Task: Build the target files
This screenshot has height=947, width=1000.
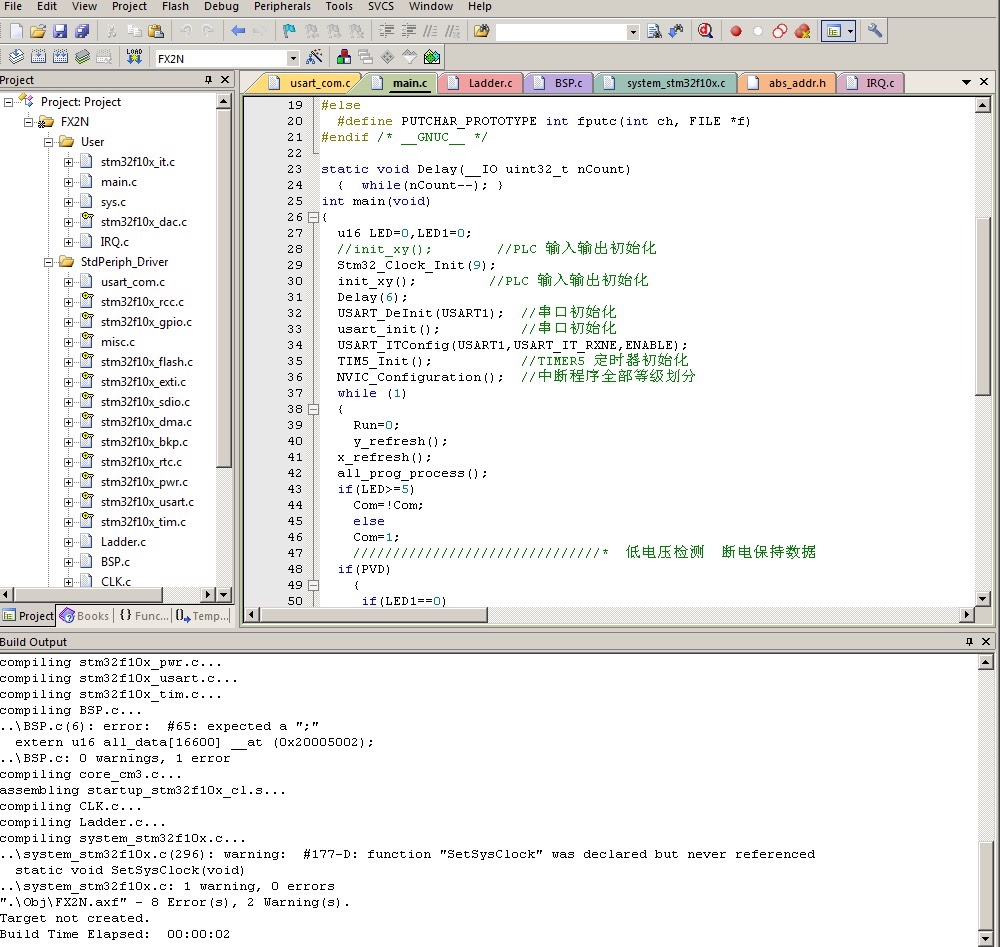Action: [x=38, y=57]
